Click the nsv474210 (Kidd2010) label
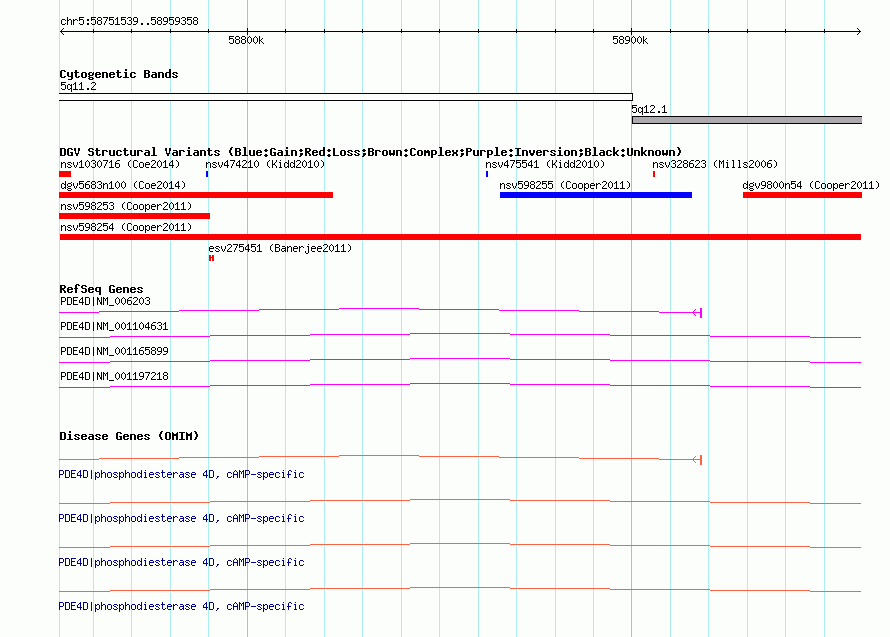Image resolution: width=890 pixels, height=637 pixels. click(x=265, y=164)
